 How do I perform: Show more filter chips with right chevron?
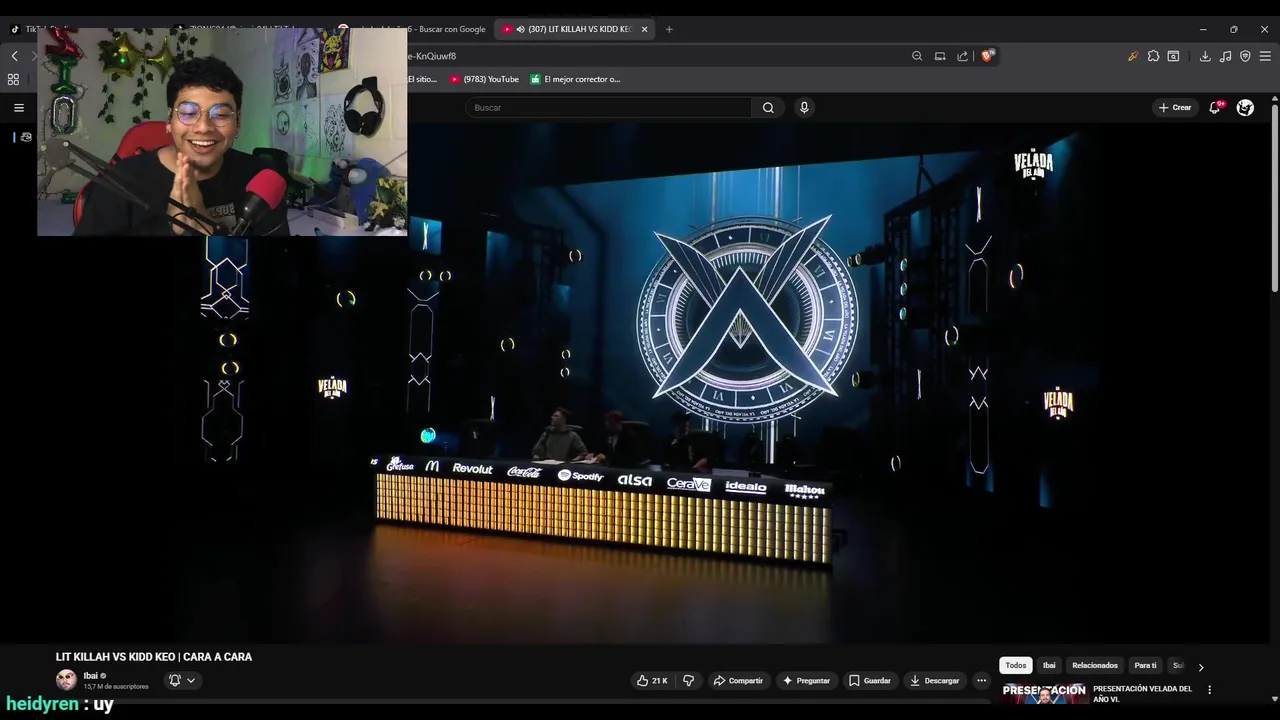(x=1201, y=666)
